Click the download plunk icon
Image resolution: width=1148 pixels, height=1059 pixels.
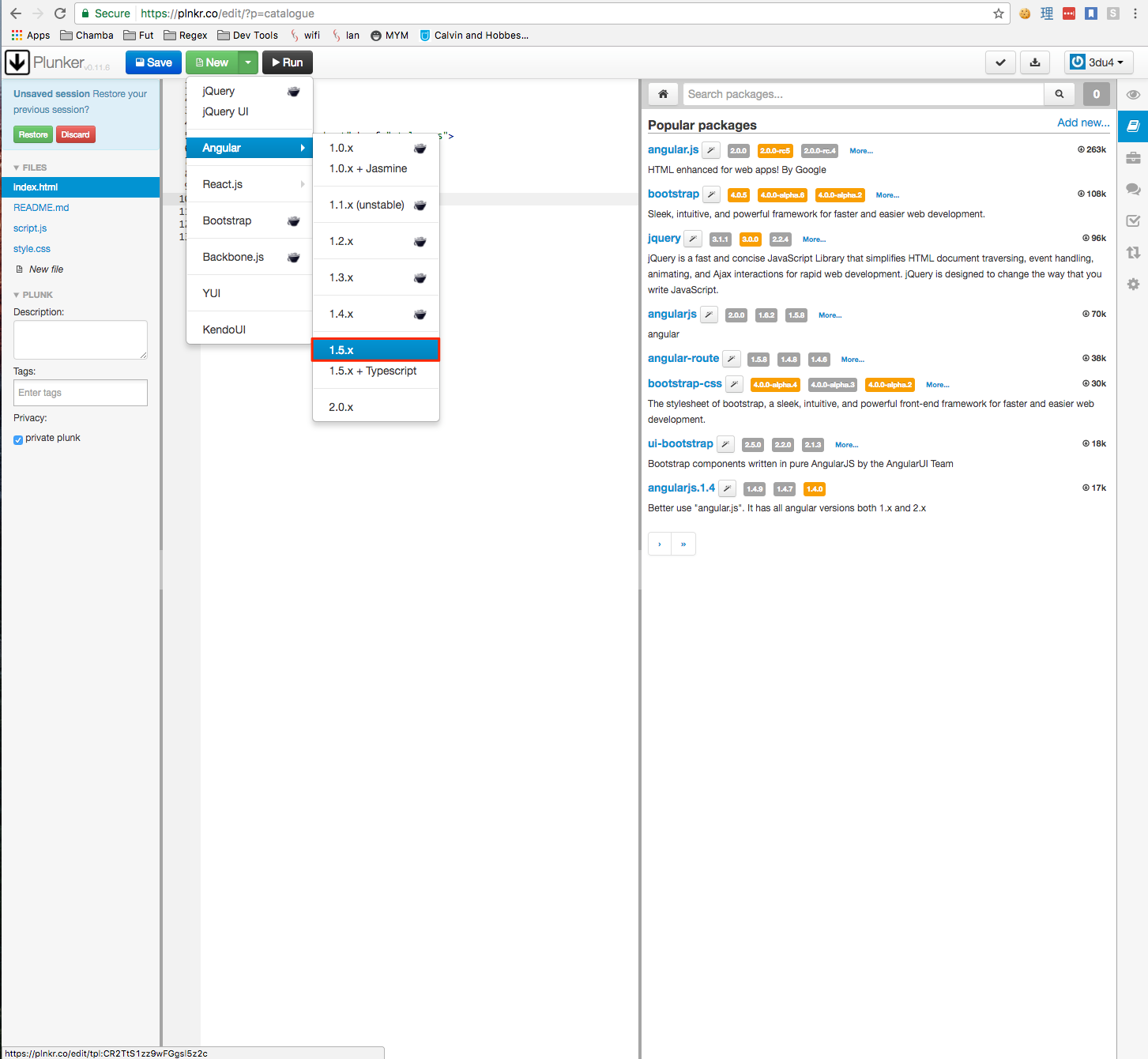pos(1035,62)
